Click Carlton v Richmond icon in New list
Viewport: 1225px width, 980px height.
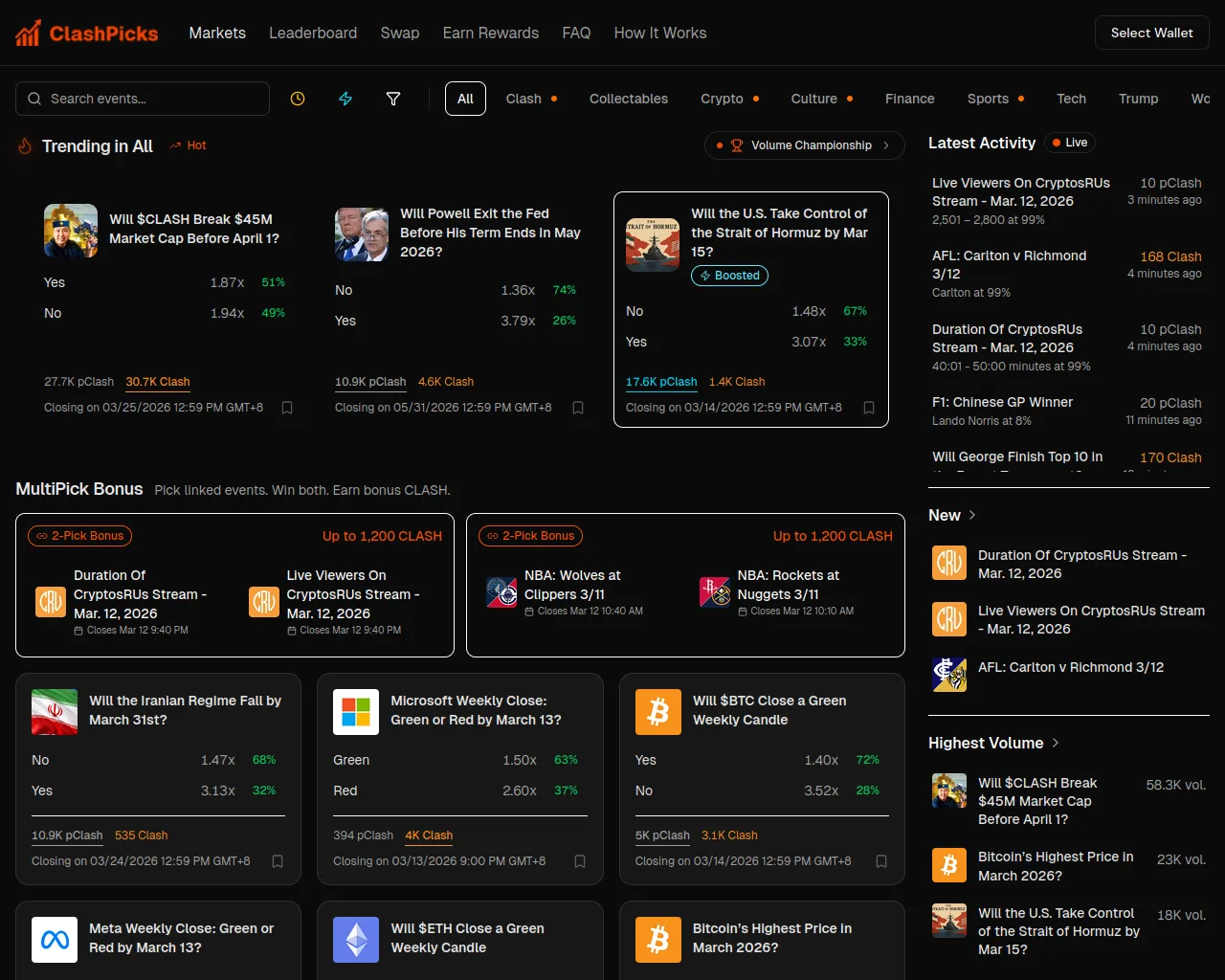point(949,675)
